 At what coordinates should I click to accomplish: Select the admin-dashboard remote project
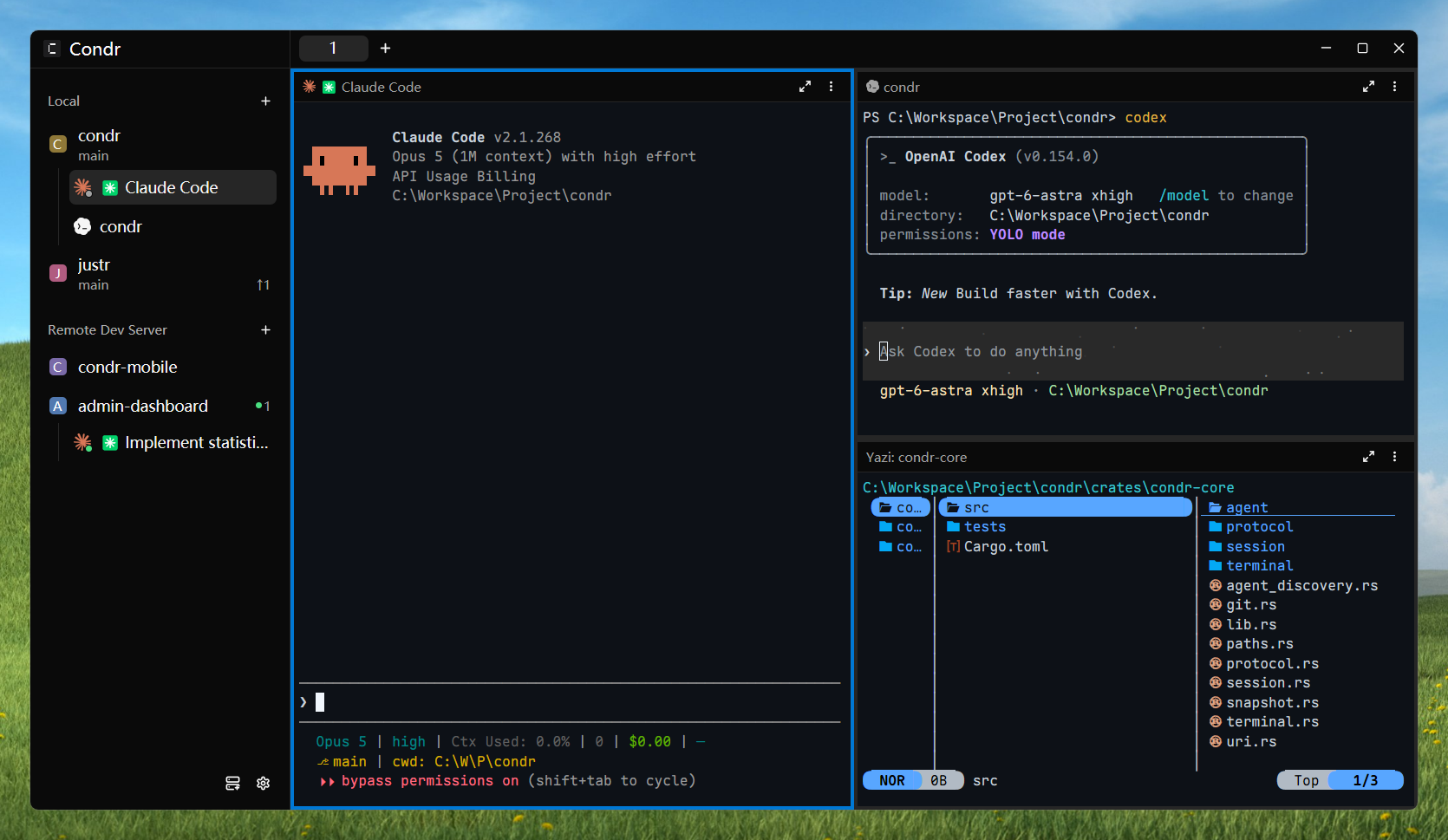coord(160,406)
